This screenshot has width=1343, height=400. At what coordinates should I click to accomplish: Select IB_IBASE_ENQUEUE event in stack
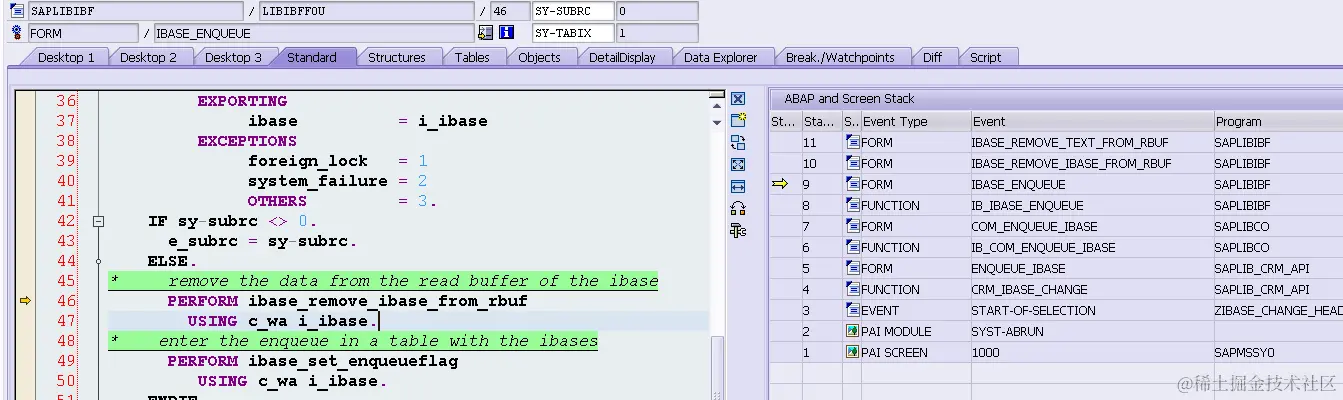(x=1028, y=205)
